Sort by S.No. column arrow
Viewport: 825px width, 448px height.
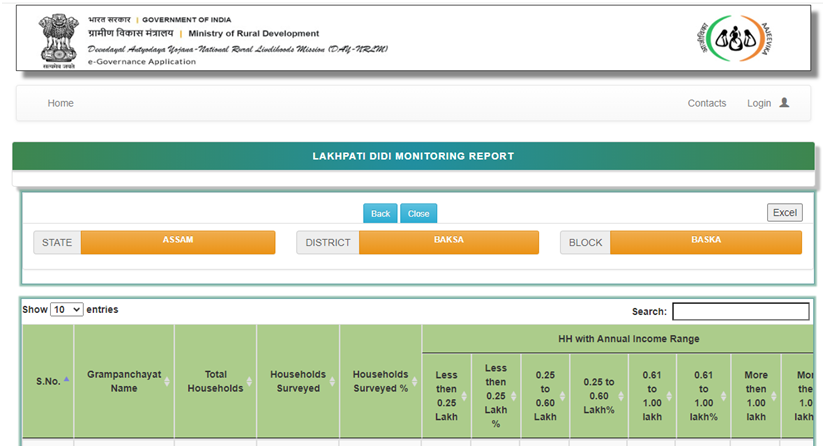coord(66,379)
